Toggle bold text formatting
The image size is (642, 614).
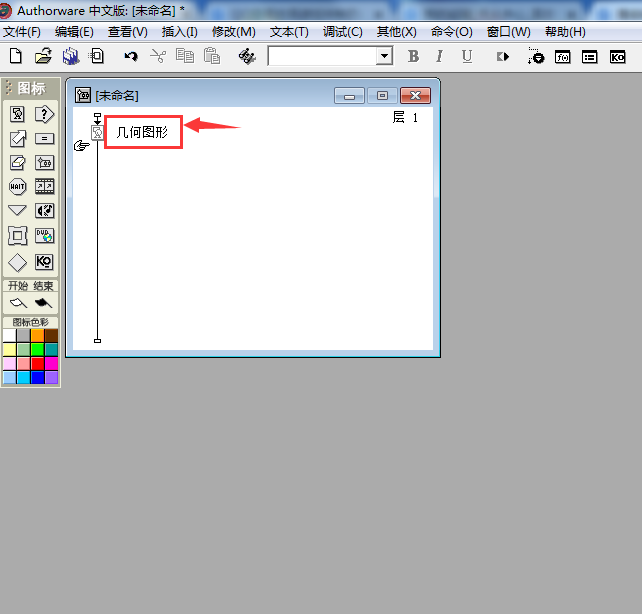click(414, 56)
